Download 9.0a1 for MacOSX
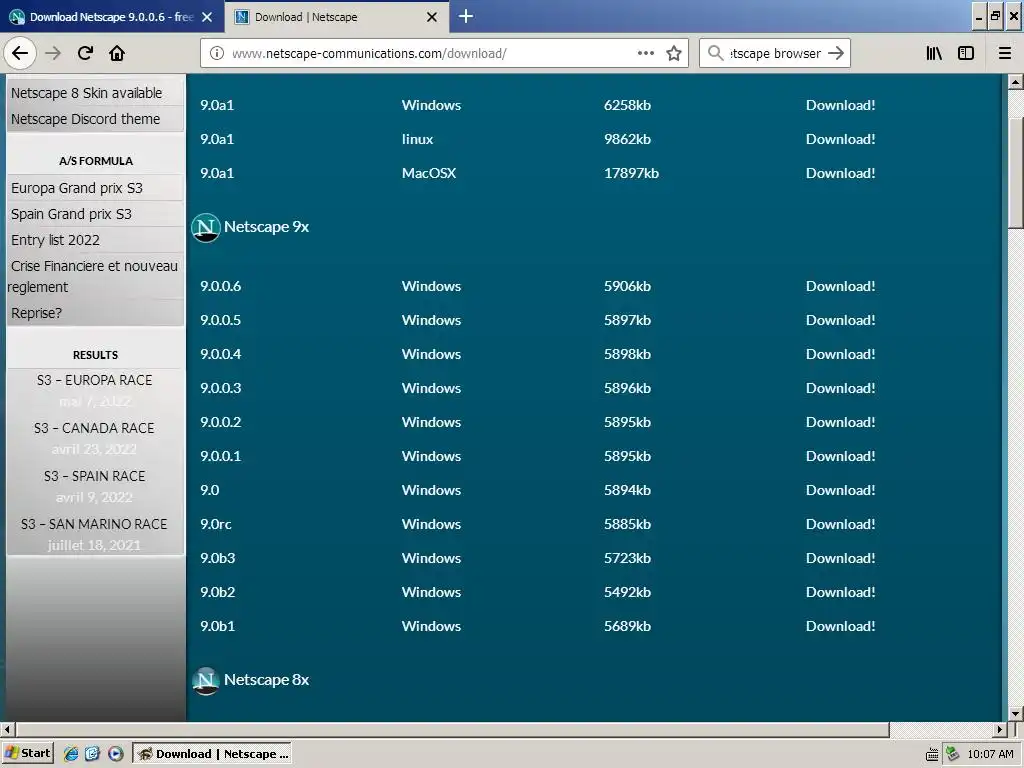The height and width of the screenshot is (768, 1024). (x=840, y=173)
